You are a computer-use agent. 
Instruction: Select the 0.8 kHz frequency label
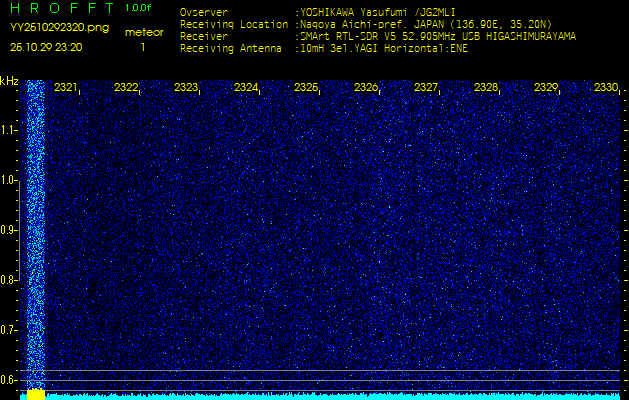tap(9, 280)
